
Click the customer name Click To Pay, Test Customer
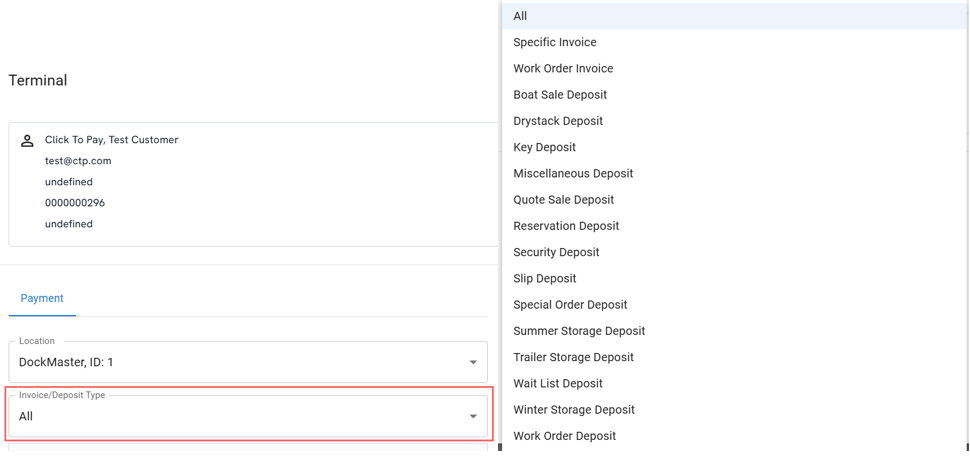click(x=111, y=140)
